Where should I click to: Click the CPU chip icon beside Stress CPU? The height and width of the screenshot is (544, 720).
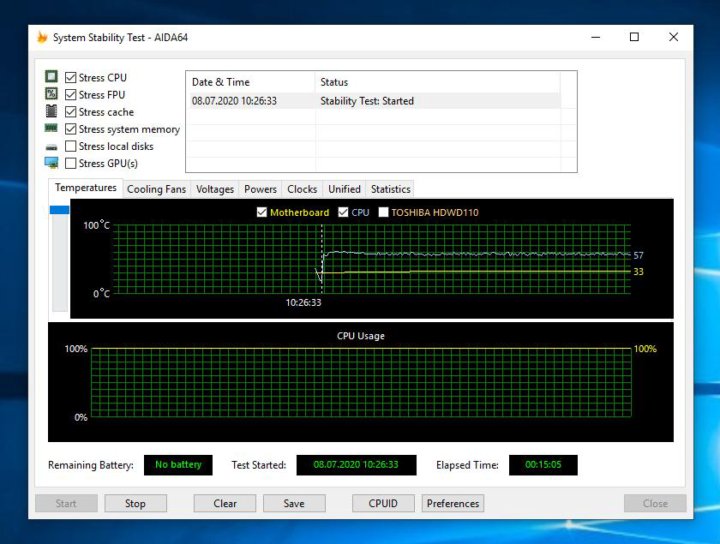[51, 77]
